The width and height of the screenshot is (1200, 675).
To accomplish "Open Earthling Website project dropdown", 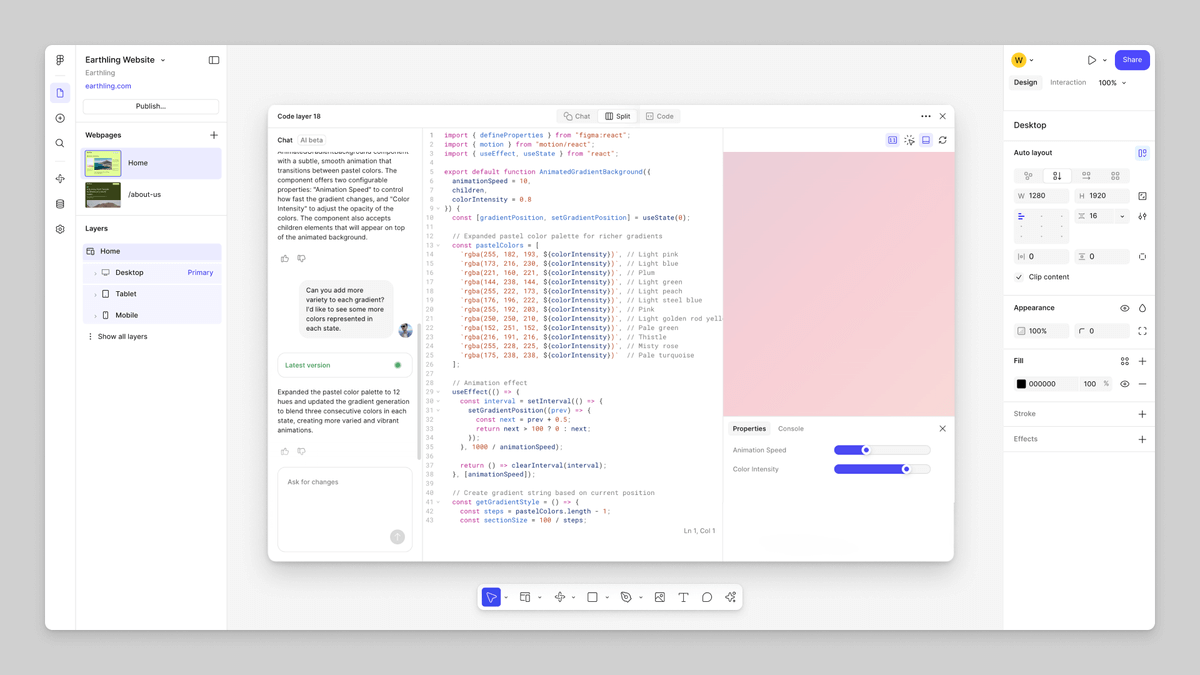I will [x=163, y=60].
